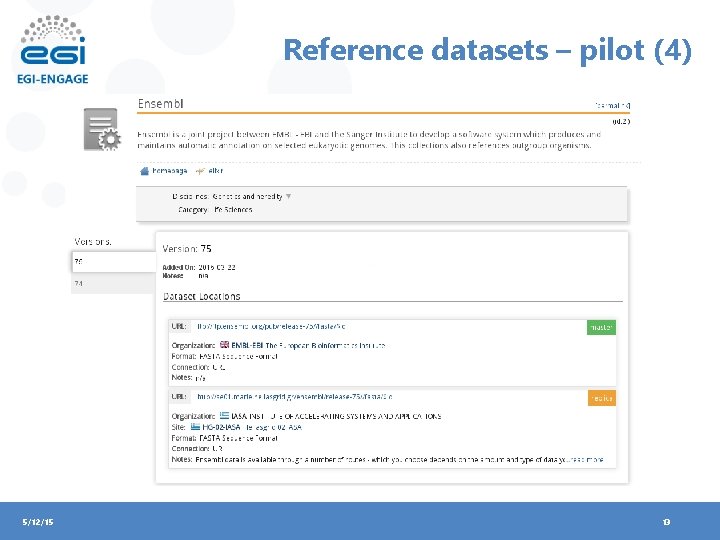Click the orange replica badge
This screenshot has width=720, height=540.
pyautogui.click(x=601, y=397)
